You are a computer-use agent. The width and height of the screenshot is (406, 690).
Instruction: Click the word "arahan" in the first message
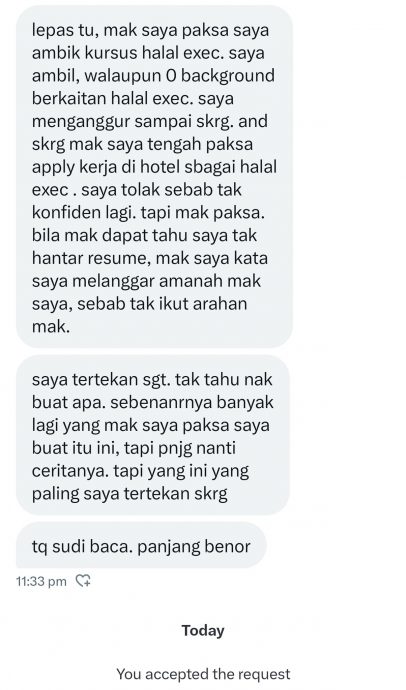click(x=220, y=304)
